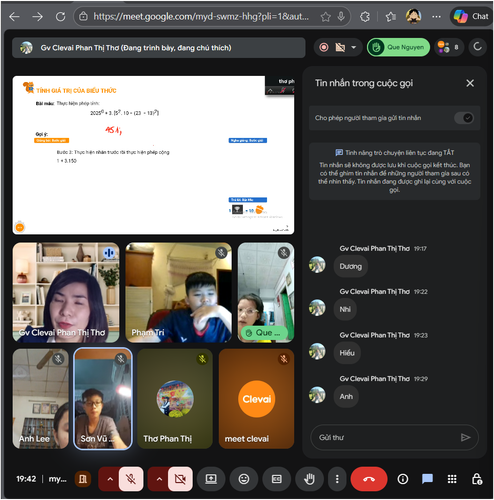
Task: Click muted mic icon on Phạm Trí tile
Action: point(221,253)
